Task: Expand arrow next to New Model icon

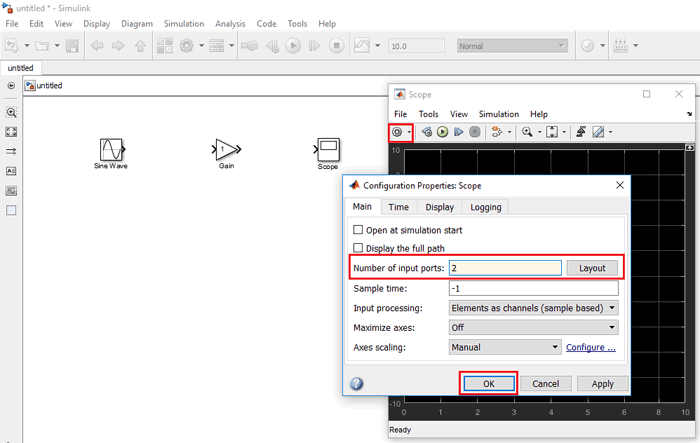Action: coord(27,46)
